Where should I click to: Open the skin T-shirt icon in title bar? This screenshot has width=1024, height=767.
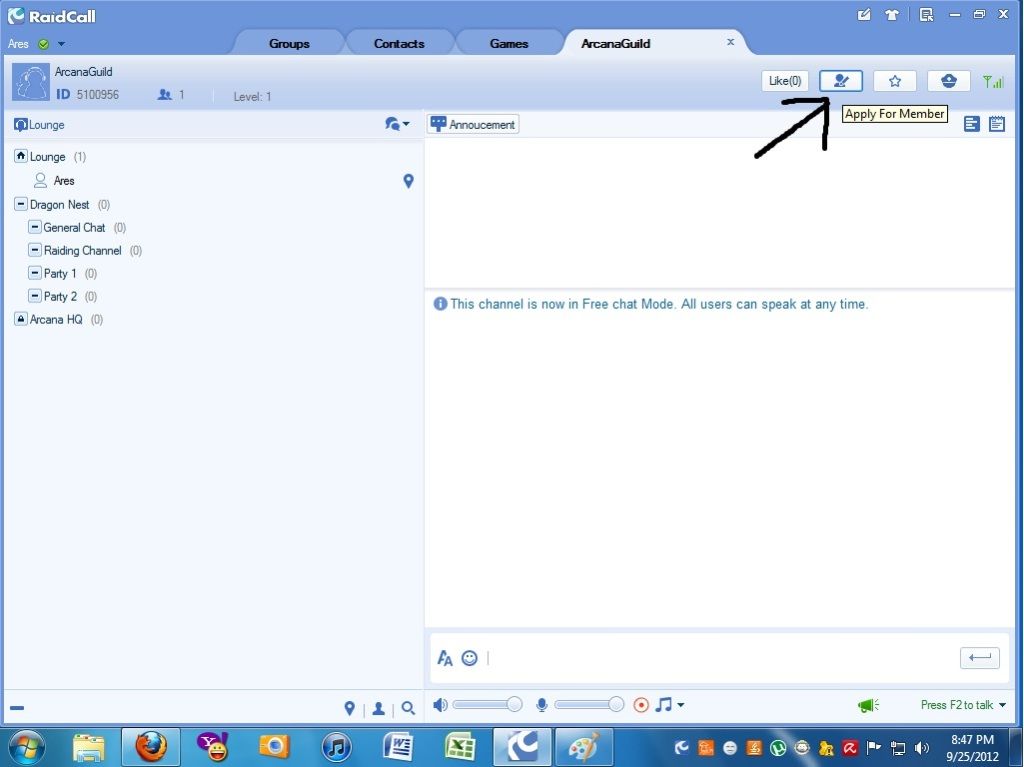(891, 15)
